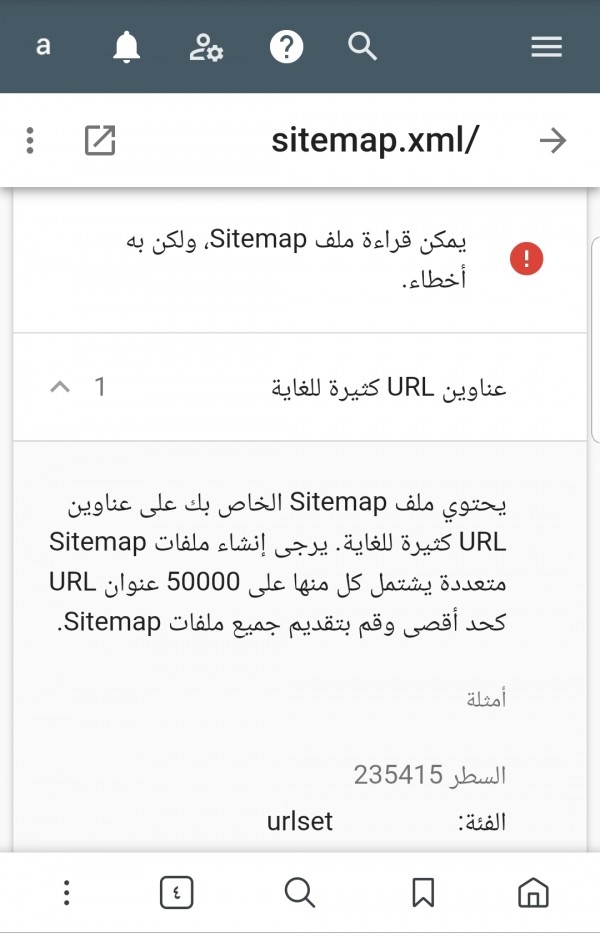
Task: Open the notifications bell
Action: [x=126, y=47]
